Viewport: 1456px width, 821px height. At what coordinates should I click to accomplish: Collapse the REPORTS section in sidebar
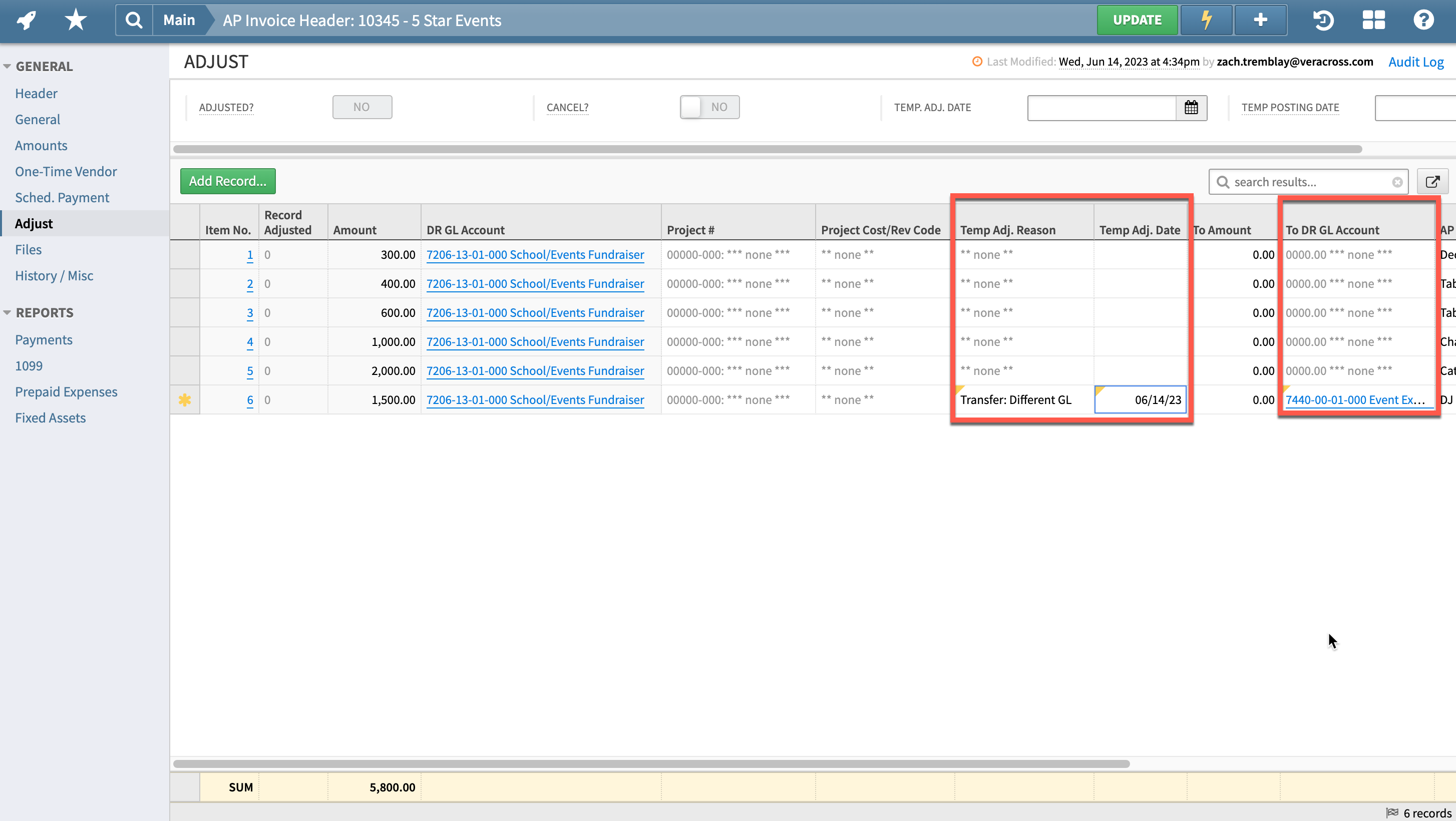(8, 311)
